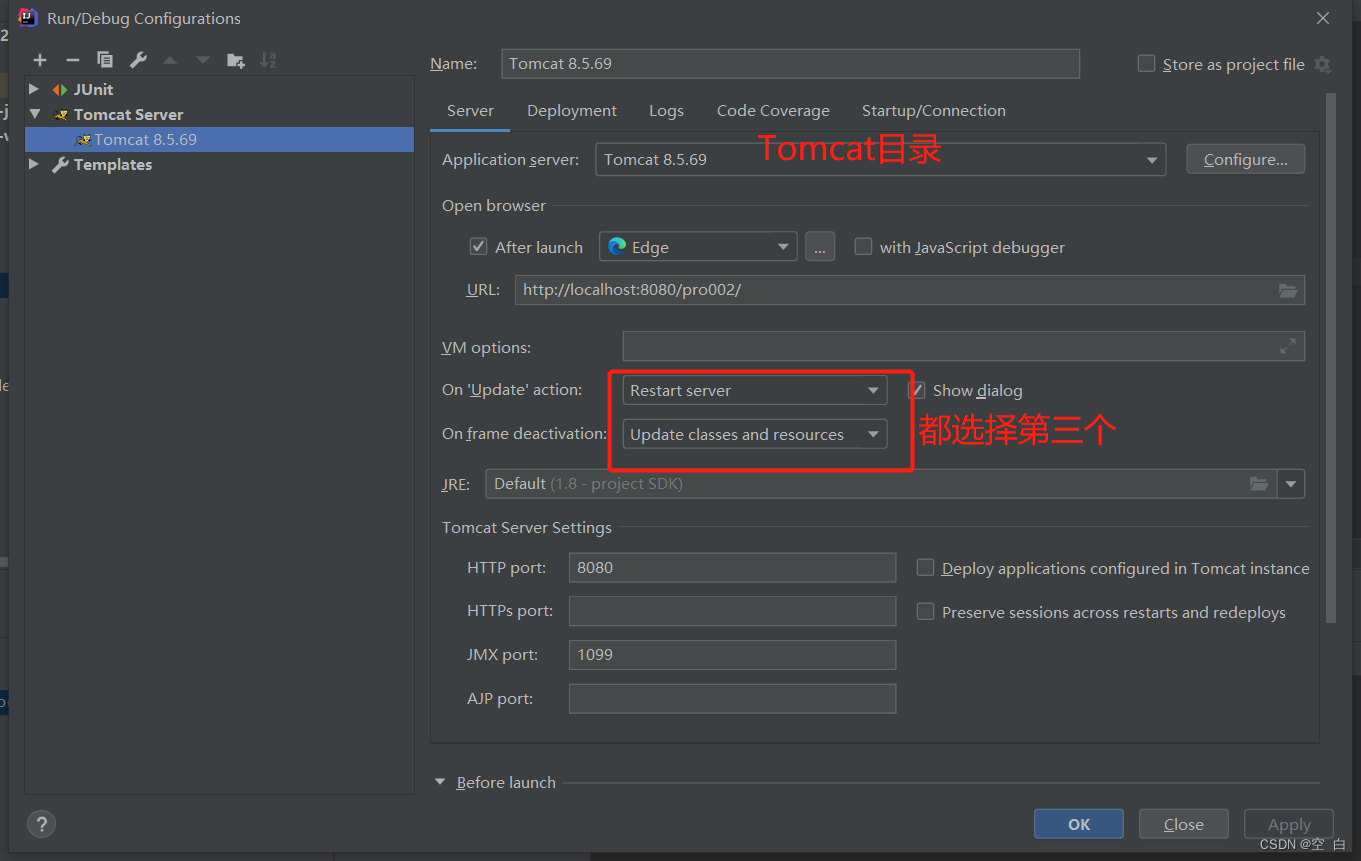The image size is (1361, 861).
Task: Click browser ellipsis button
Action: tap(820, 247)
